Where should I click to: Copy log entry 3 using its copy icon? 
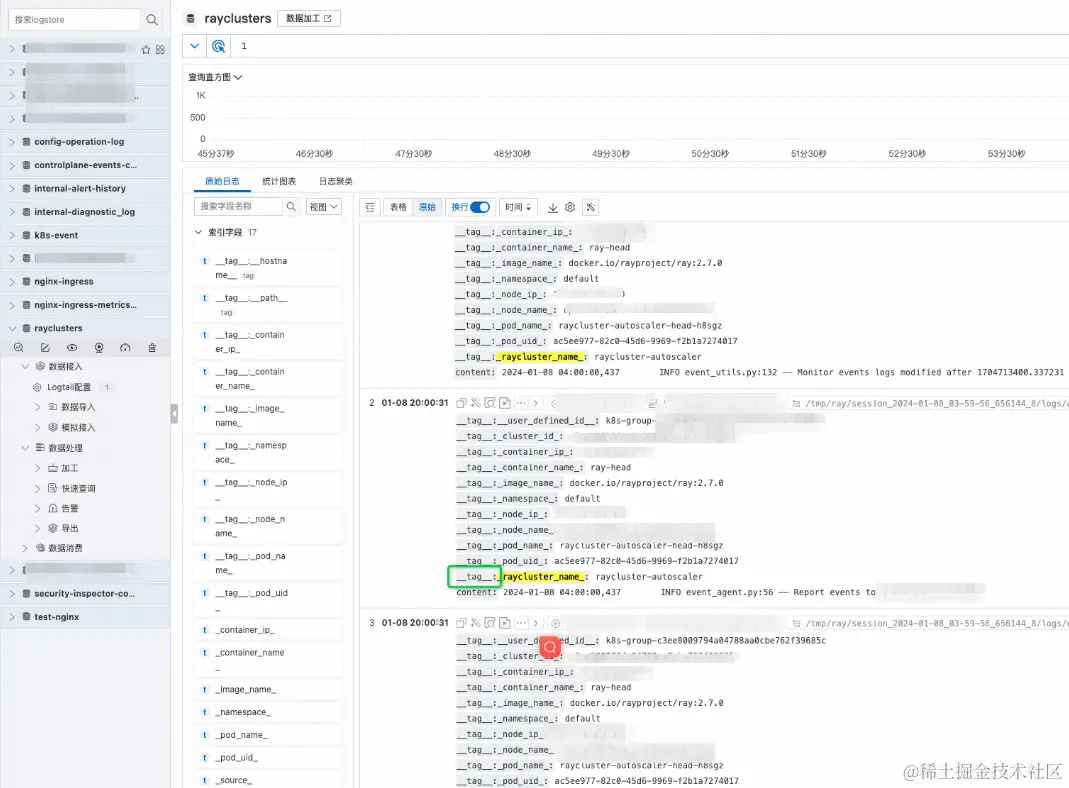[461, 623]
